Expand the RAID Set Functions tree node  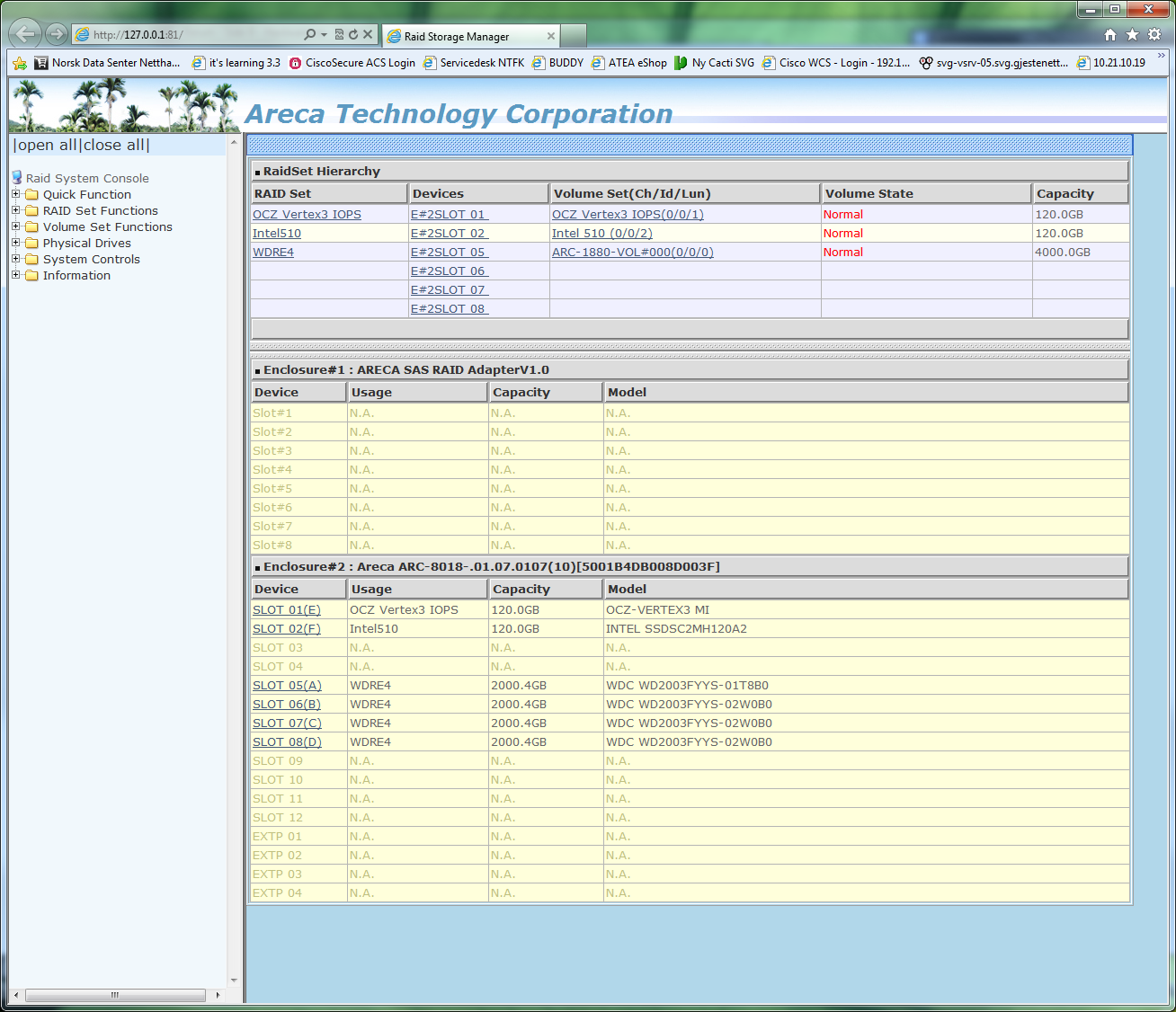[x=15, y=210]
